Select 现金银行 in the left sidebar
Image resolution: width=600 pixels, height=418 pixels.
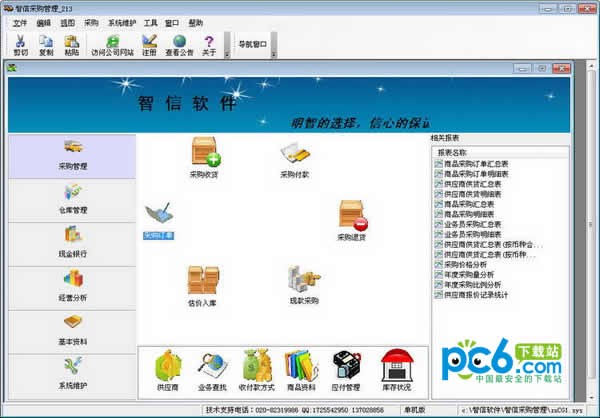(x=72, y=244)
